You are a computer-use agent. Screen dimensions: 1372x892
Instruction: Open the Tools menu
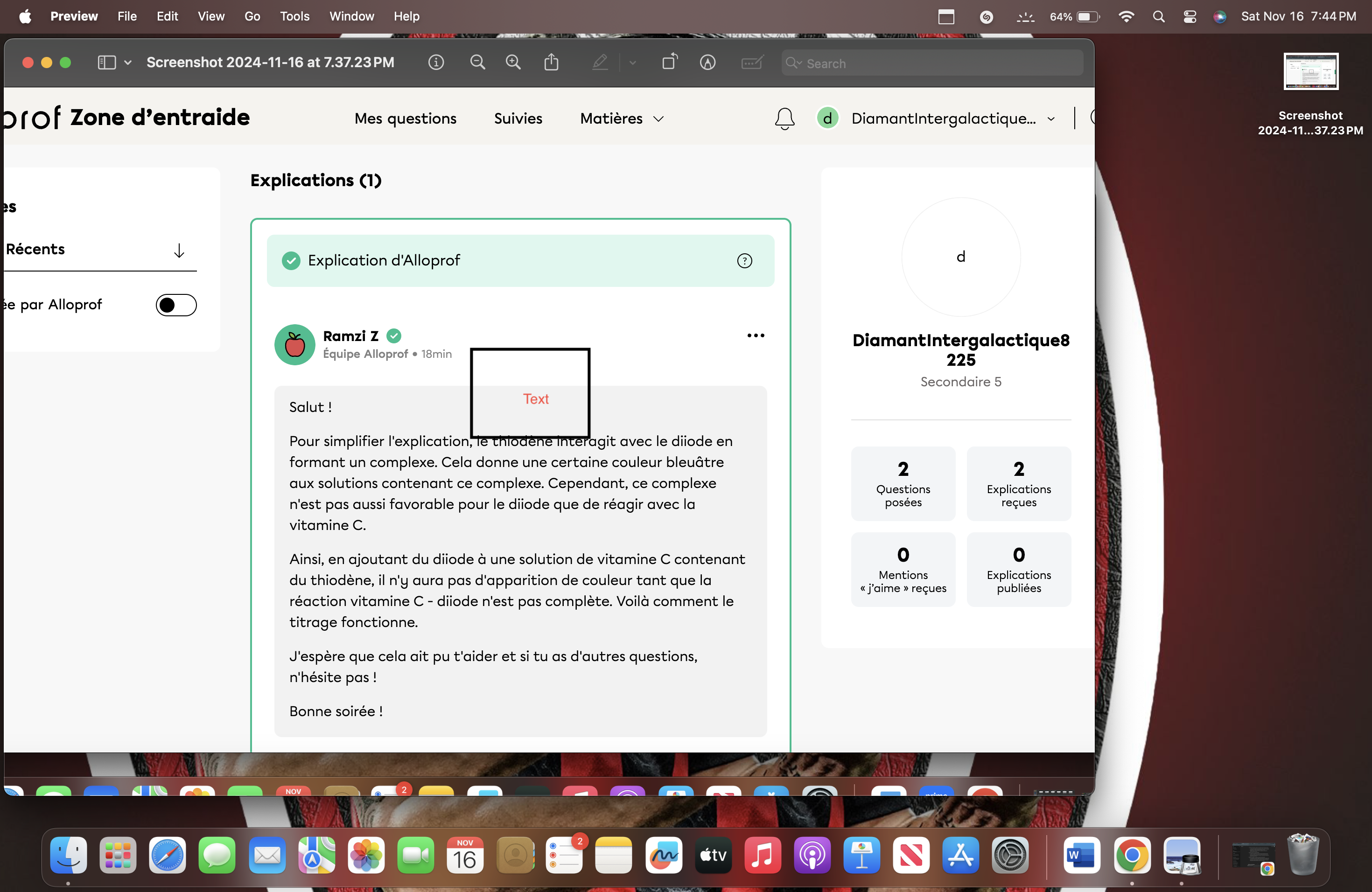tap(294, 16)
